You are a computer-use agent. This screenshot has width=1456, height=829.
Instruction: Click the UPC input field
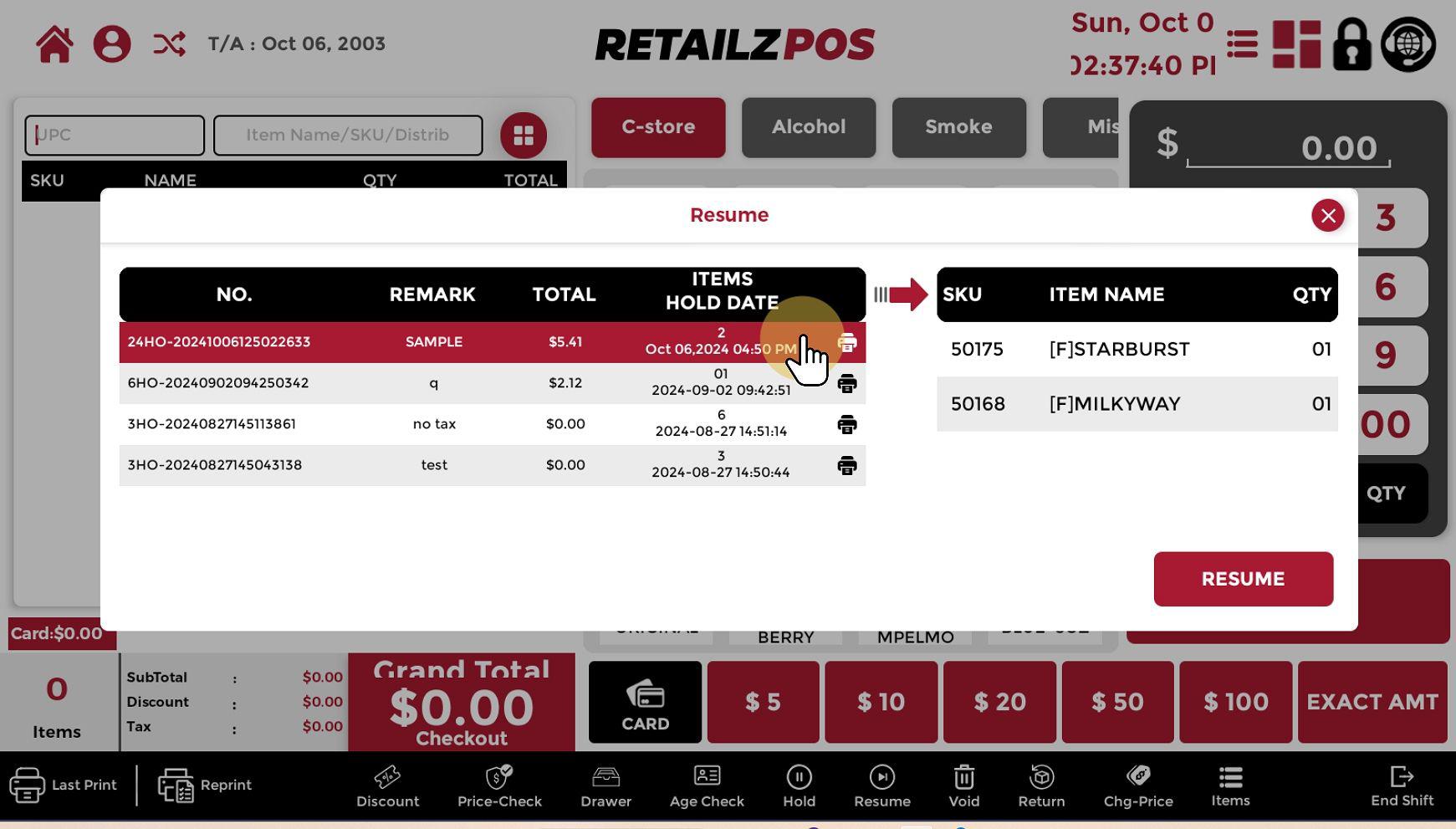(x=115, y=136)
